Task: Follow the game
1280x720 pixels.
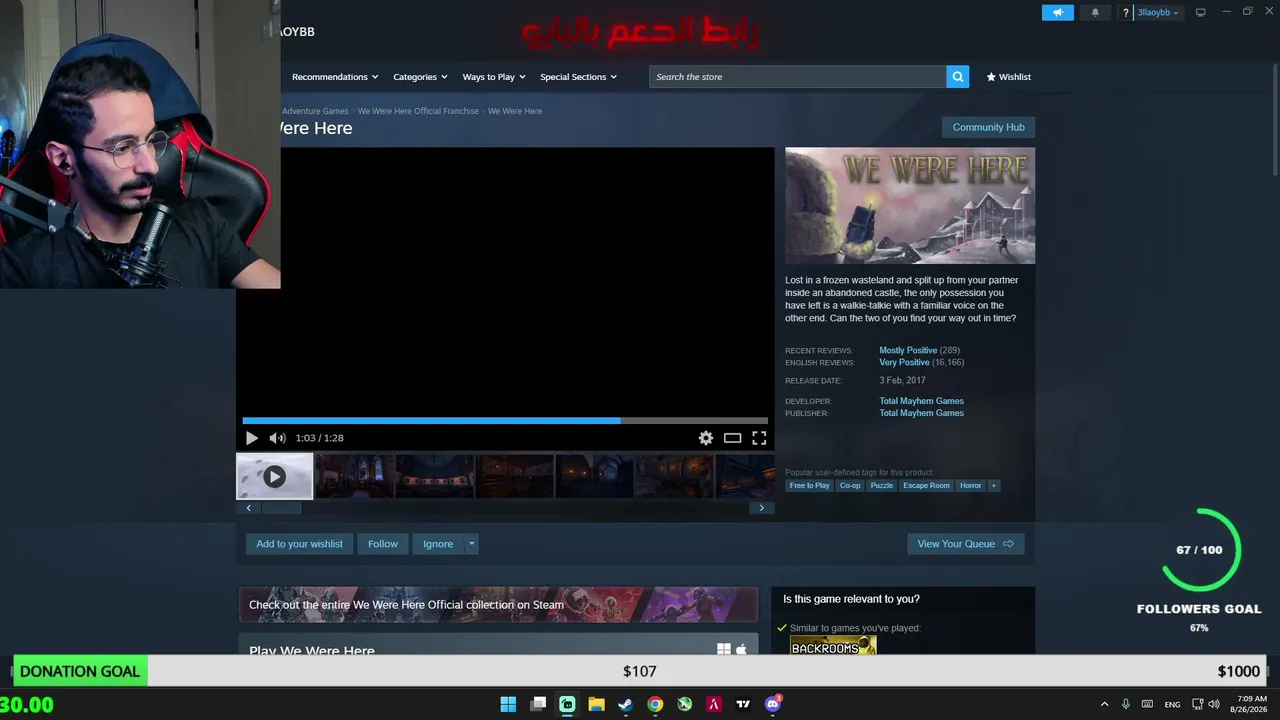Action: click(383, 544)
